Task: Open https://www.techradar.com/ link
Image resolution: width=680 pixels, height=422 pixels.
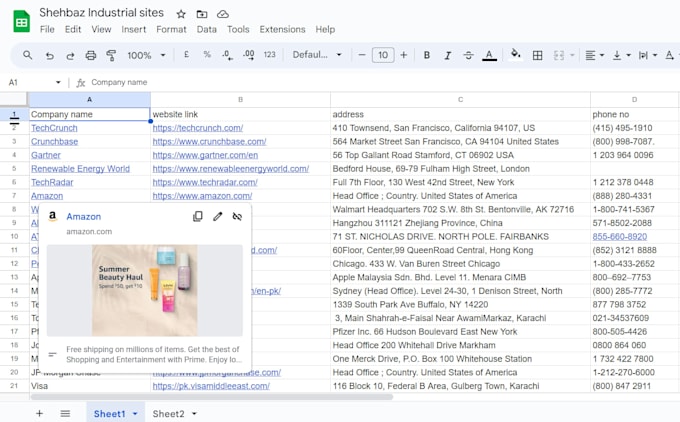Action: pyautogui.click(x=205, y=182)
